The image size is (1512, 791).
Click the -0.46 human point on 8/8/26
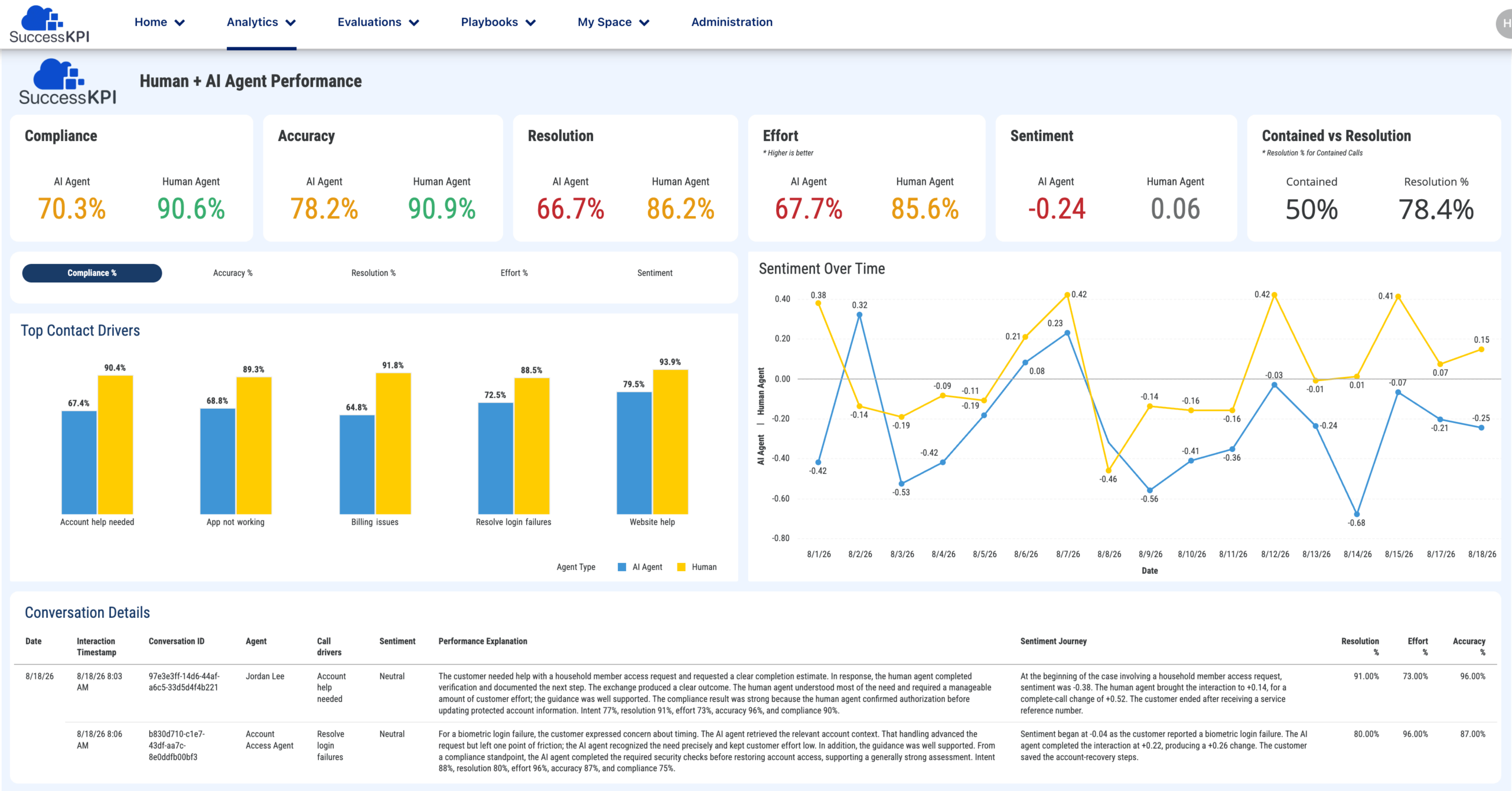tap(1108, 471)
